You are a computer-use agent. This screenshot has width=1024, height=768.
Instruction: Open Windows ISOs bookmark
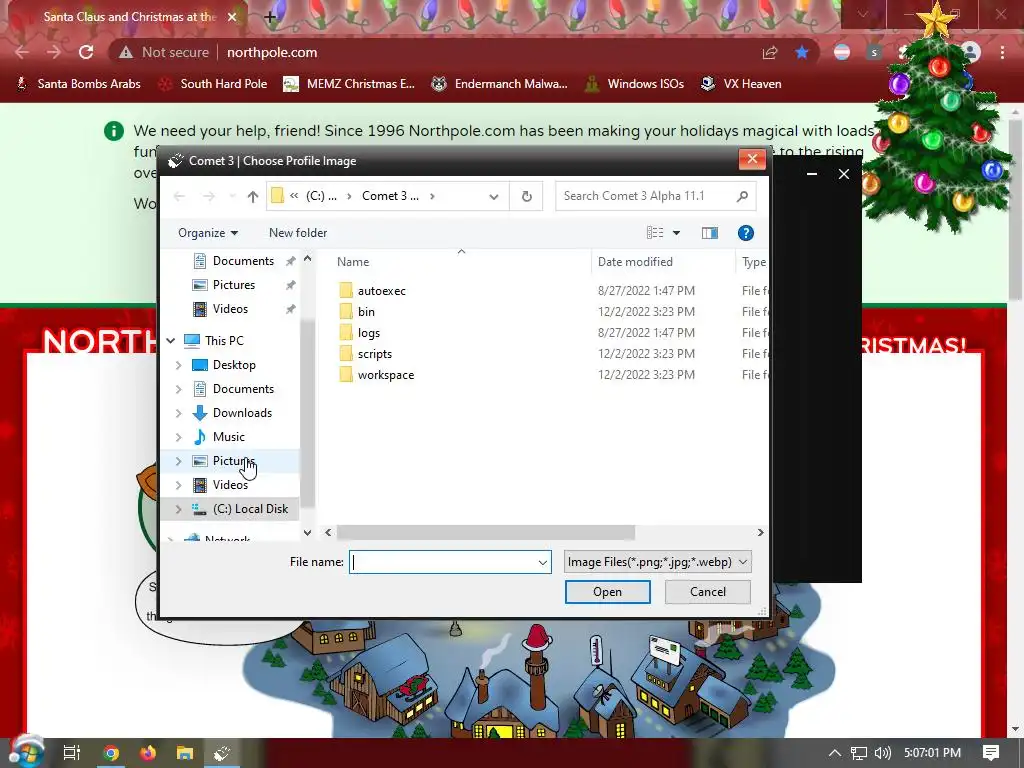click(635, 84)
